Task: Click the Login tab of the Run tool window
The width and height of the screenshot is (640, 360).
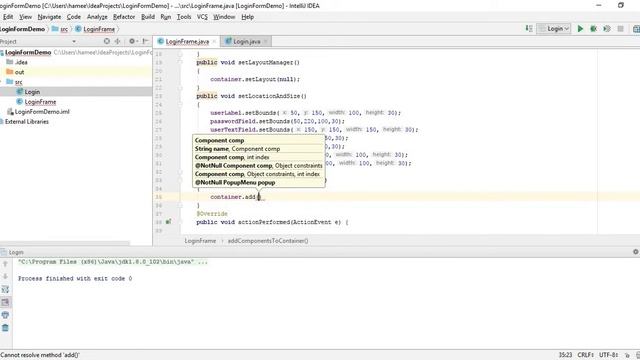Action: click(12, 252)
